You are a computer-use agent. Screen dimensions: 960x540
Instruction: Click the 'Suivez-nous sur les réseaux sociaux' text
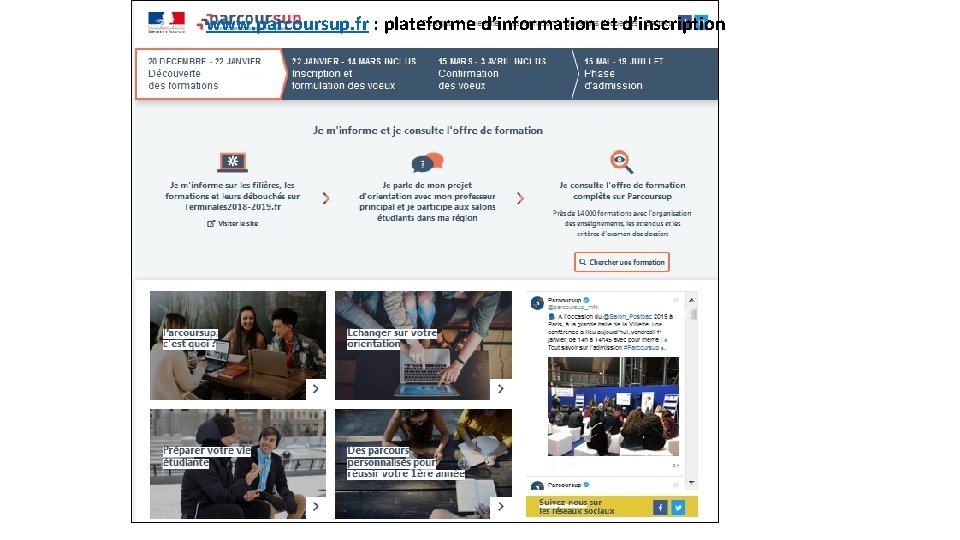[576, 506]
